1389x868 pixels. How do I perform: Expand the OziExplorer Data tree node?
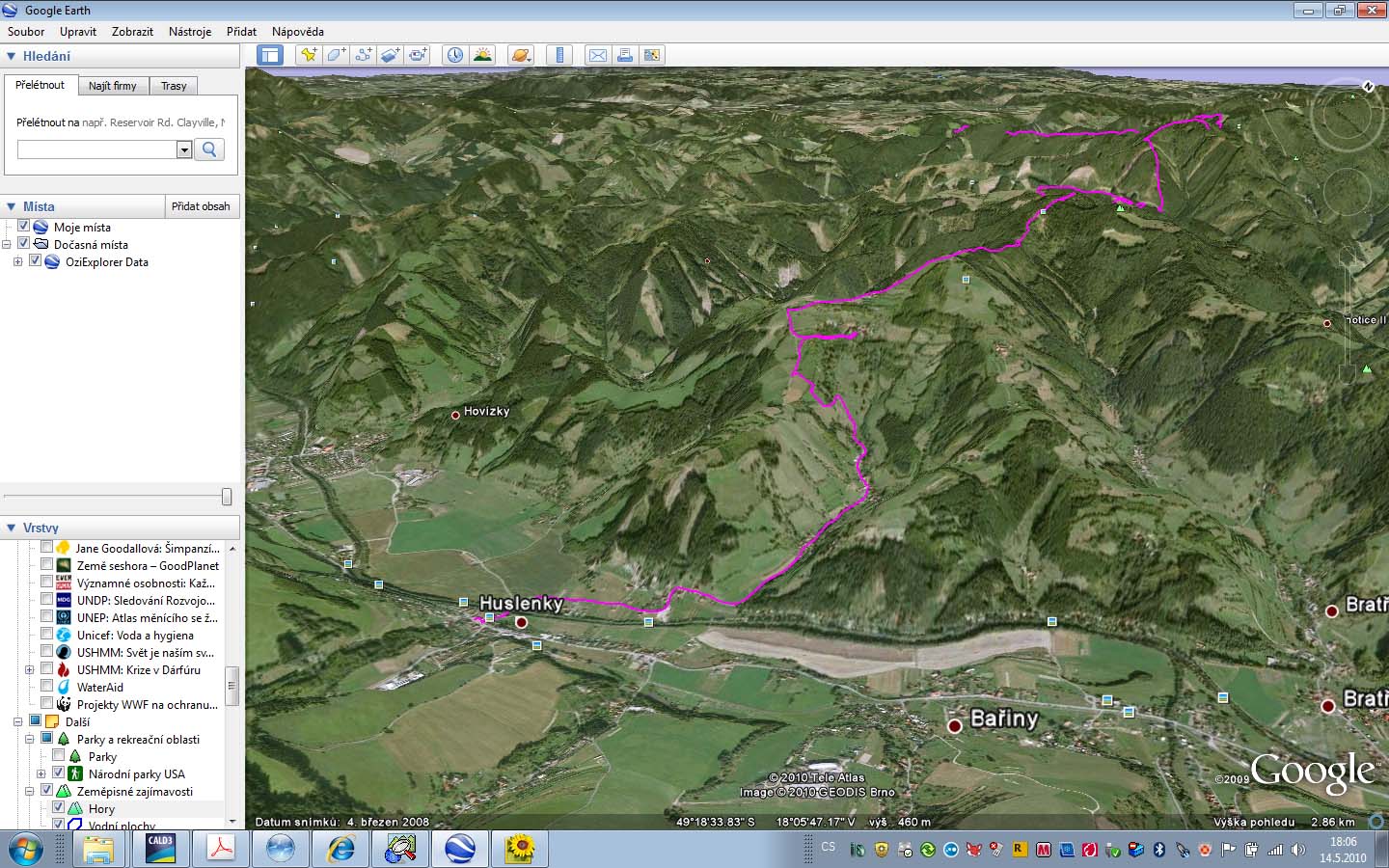tap(17, 262)
